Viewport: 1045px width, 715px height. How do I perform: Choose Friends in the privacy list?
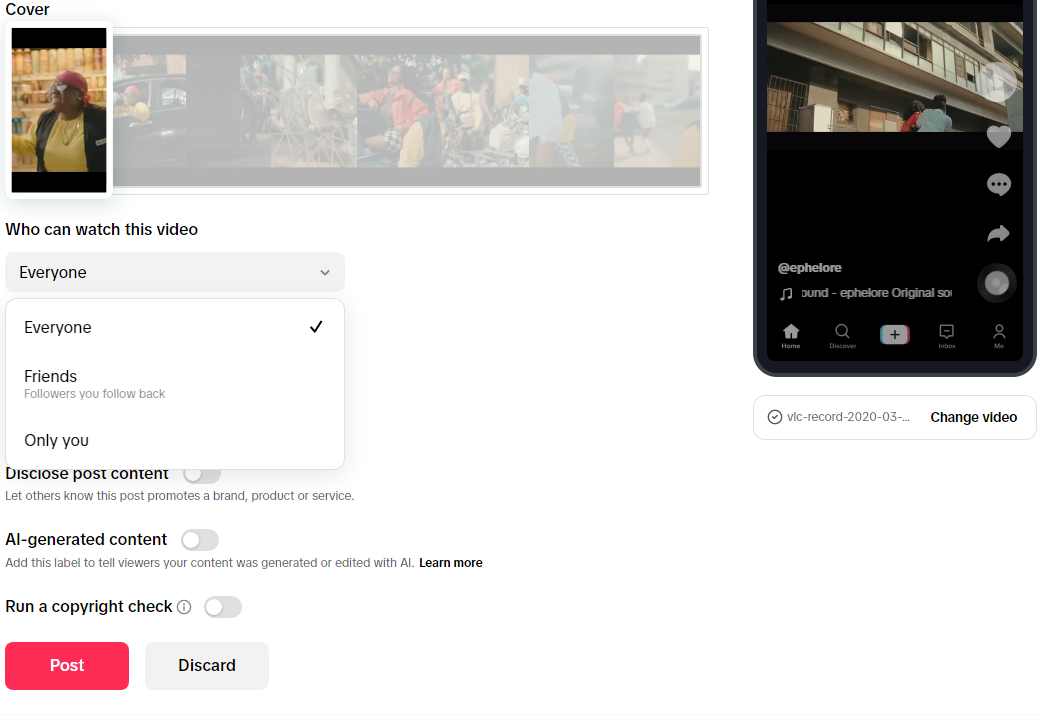click(x=175, y=384)
